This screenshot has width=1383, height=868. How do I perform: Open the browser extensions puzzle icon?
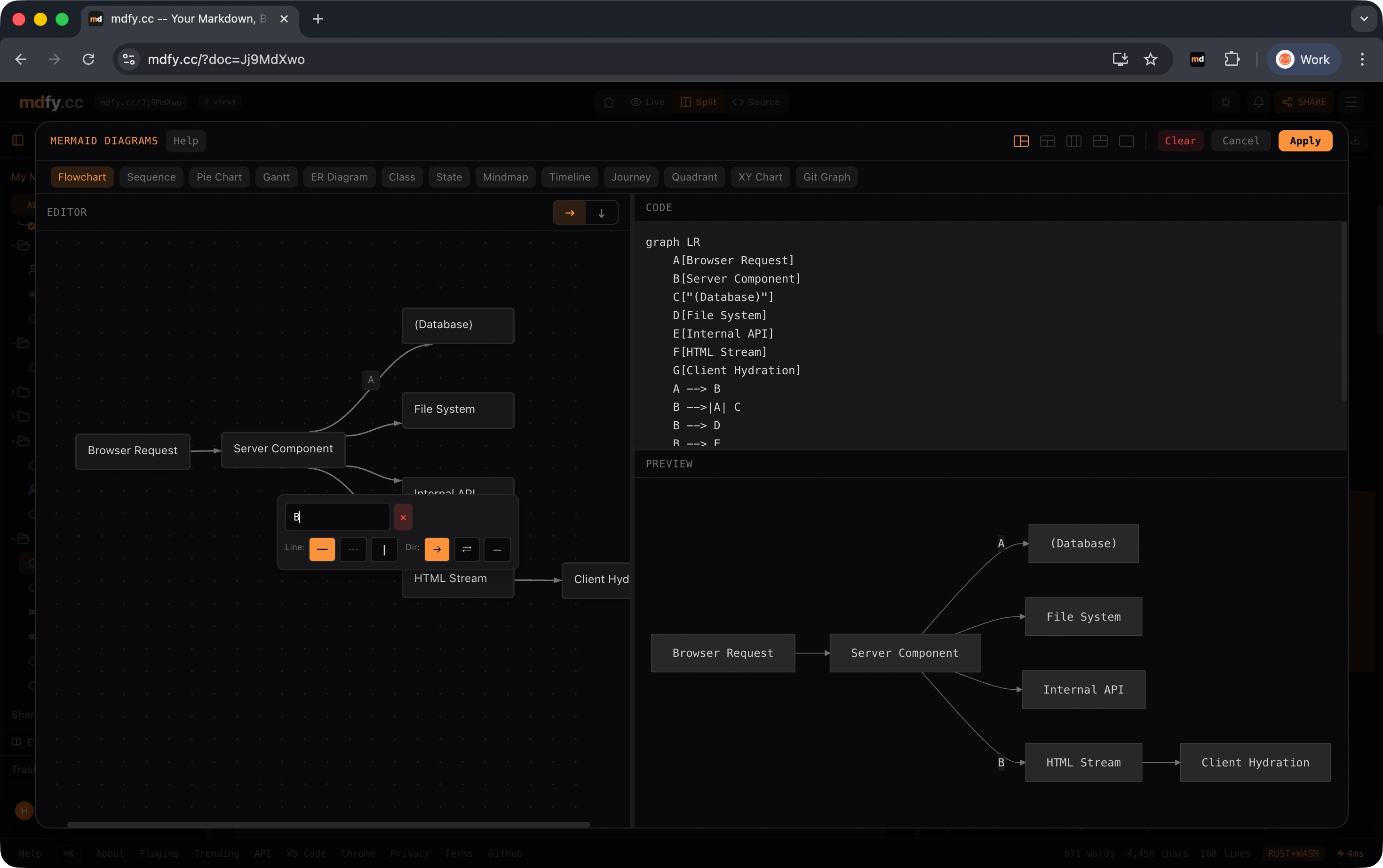point(1232,59)
